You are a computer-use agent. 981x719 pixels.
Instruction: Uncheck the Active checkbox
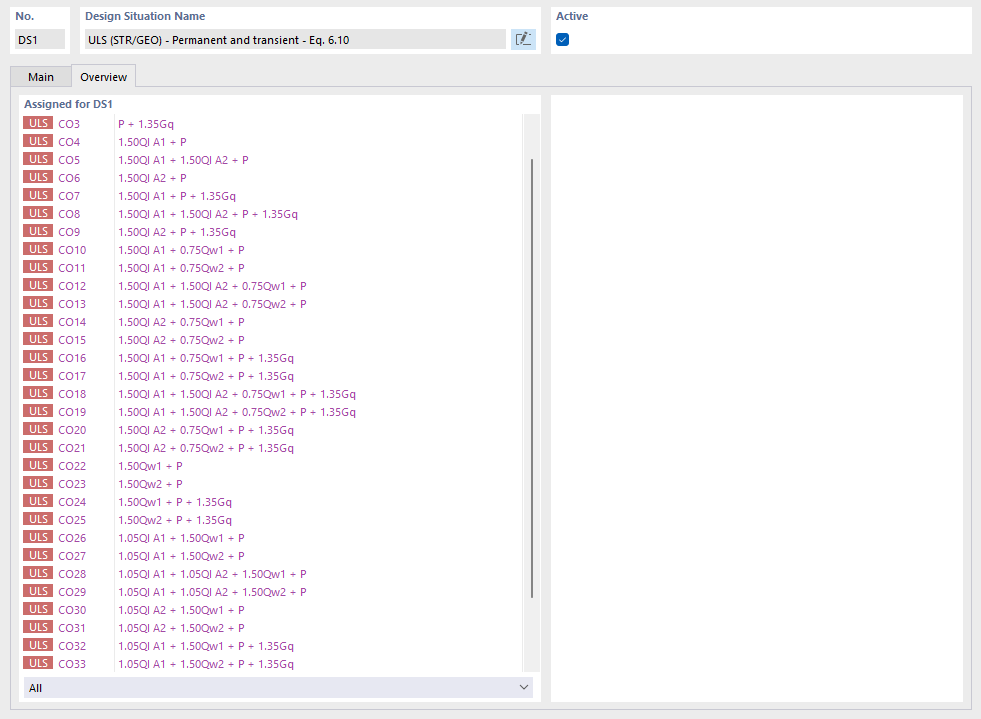point(562,39)
